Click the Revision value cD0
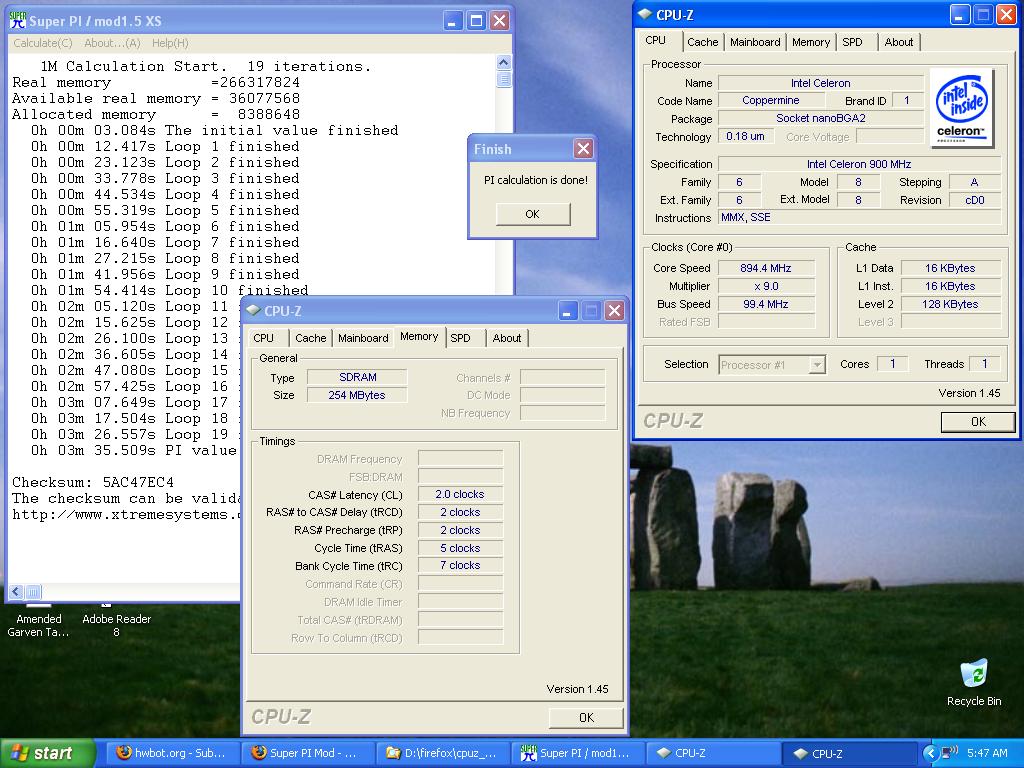Image resolution: width=1024 pixels, height=768 pixels. coord(974,200)
